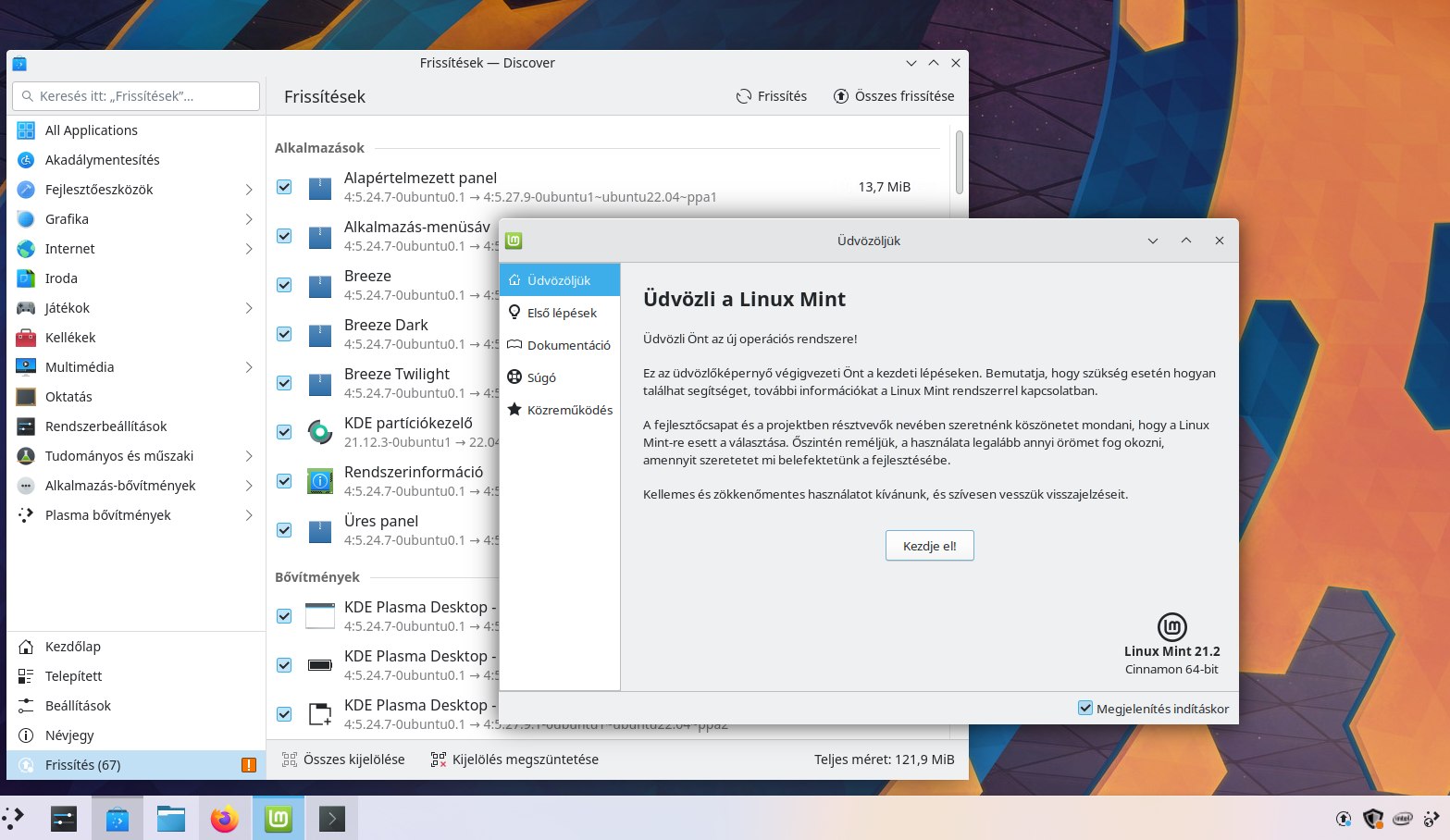This screenshot has height=840, width=1450.
Task: Open the Telepített page
Action: (136, 676)
